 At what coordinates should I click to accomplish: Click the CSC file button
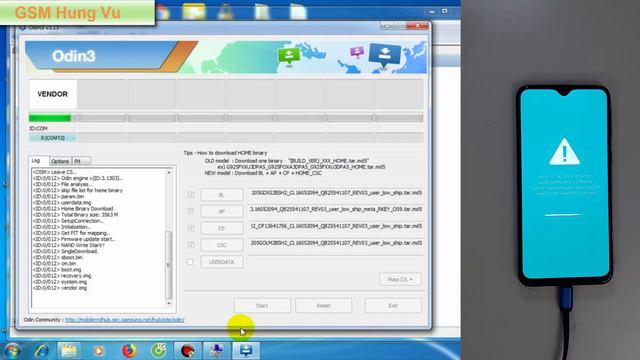click(x=222, y=245)
